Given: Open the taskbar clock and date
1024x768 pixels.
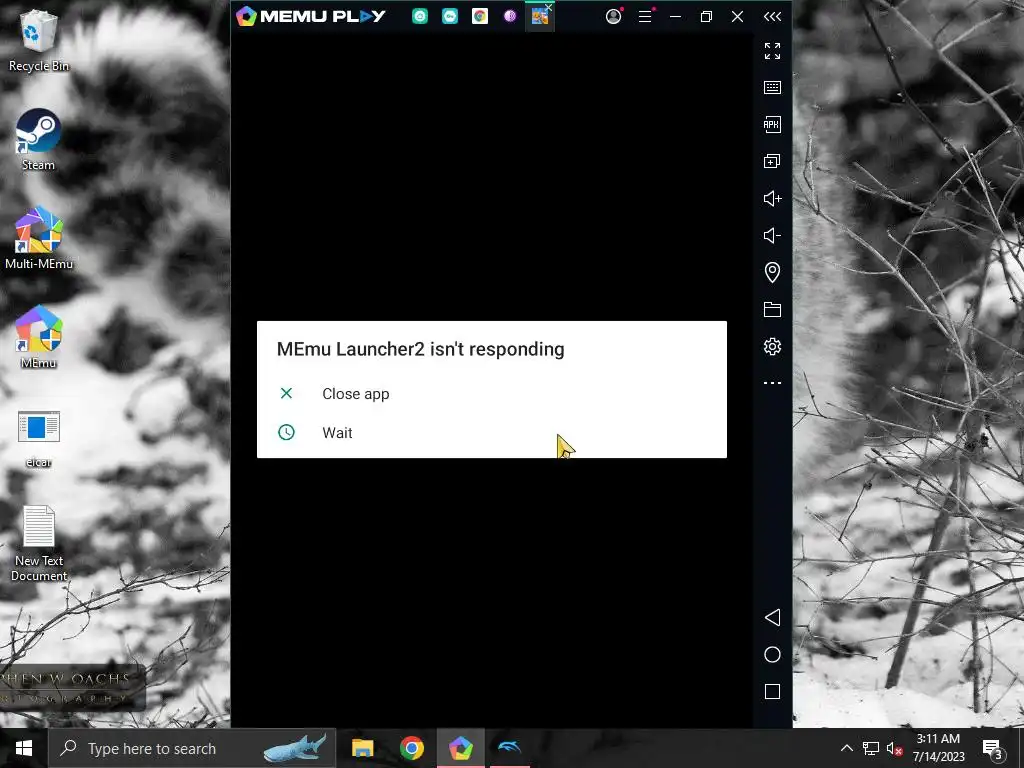Looking at the screenshot, I should pyautogui.click(x=938, y=748).
